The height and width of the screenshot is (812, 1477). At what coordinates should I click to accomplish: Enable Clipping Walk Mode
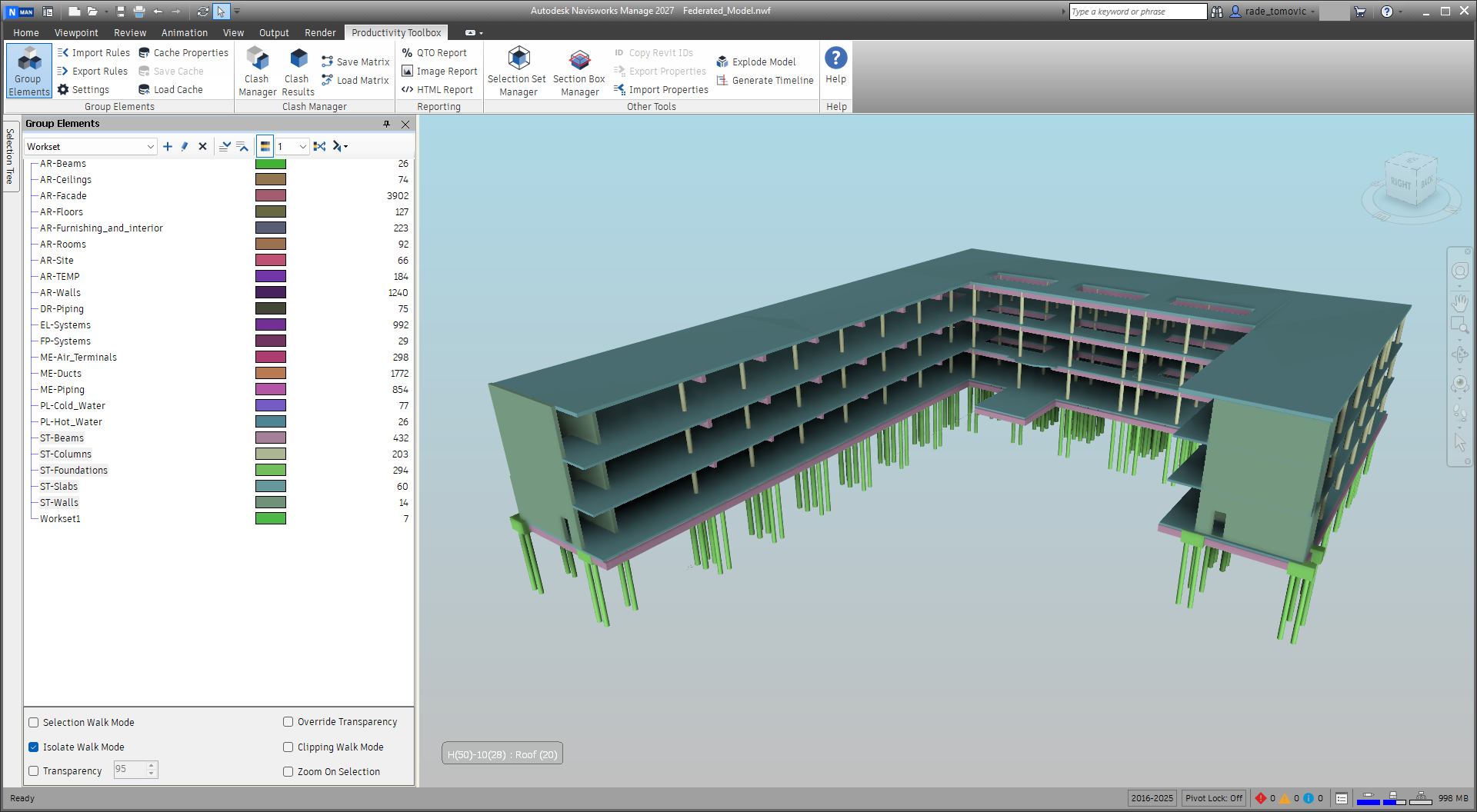coord(288,747)
